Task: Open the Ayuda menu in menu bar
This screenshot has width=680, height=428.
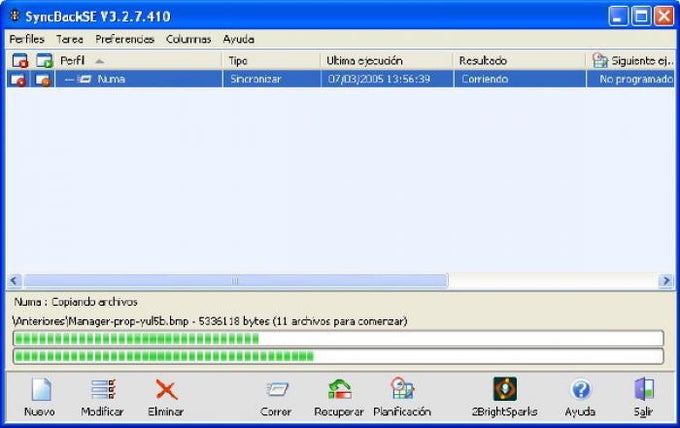Action: pos(239,39)
